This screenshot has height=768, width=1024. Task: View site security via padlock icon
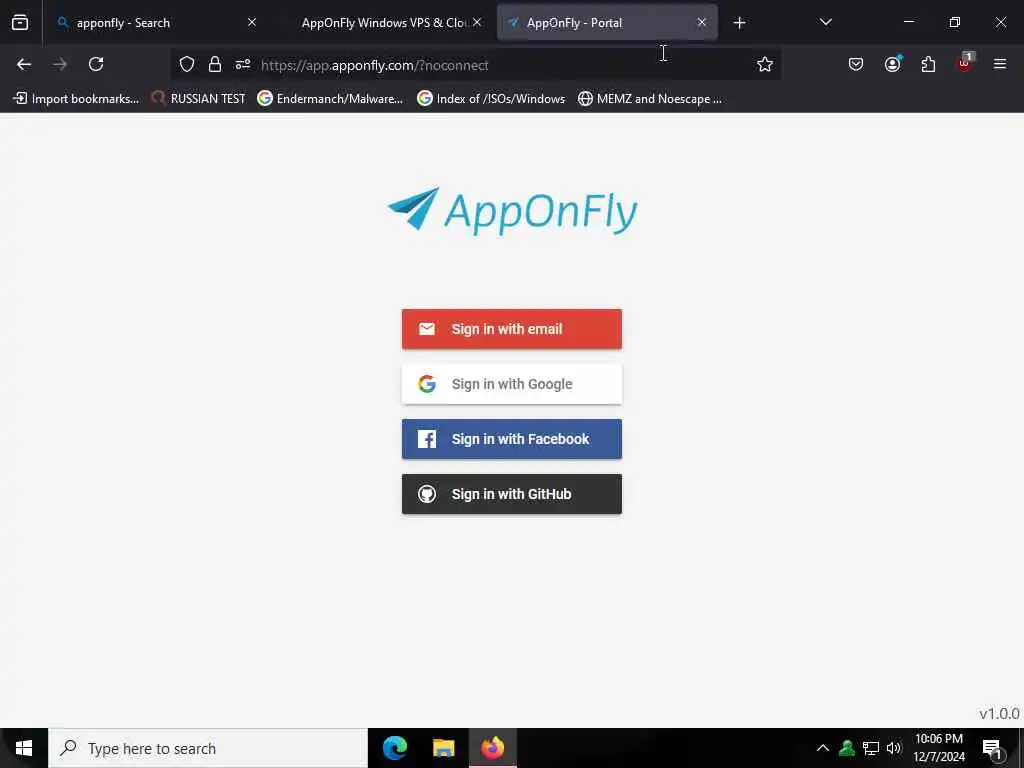[215, 64]
